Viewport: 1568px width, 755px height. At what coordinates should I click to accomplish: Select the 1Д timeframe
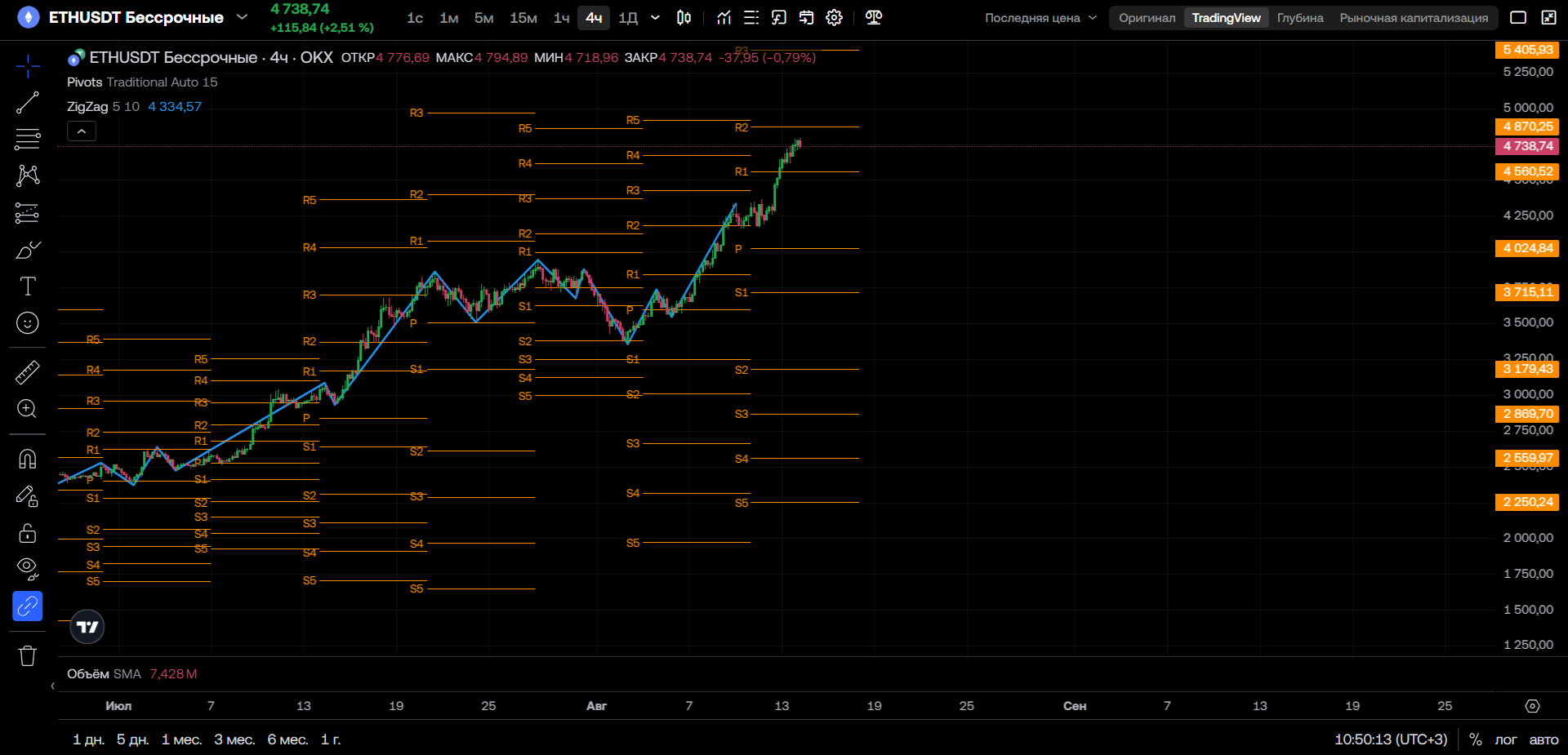point(628,18)
